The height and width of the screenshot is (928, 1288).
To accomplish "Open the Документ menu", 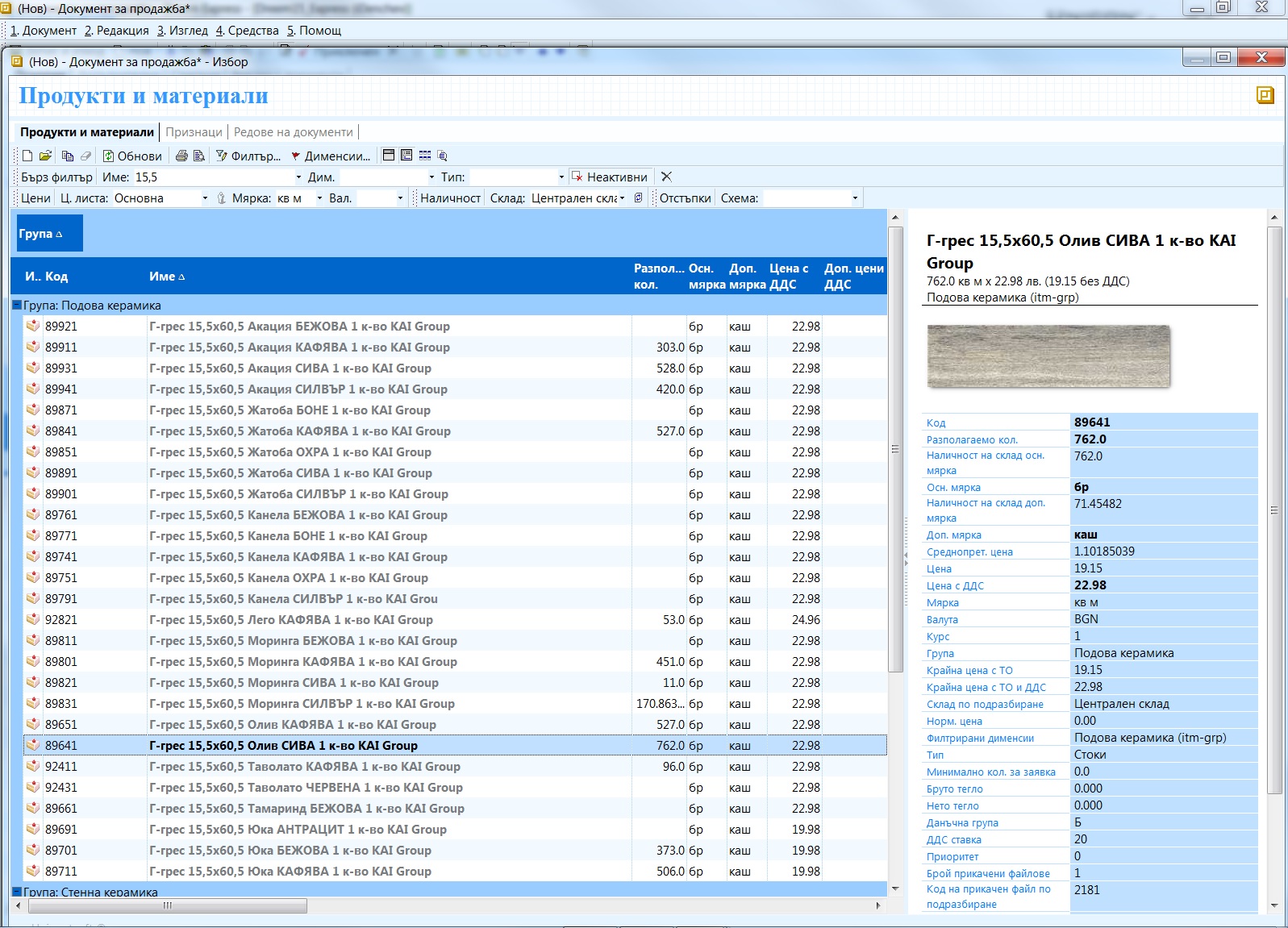I will (43, 31).
